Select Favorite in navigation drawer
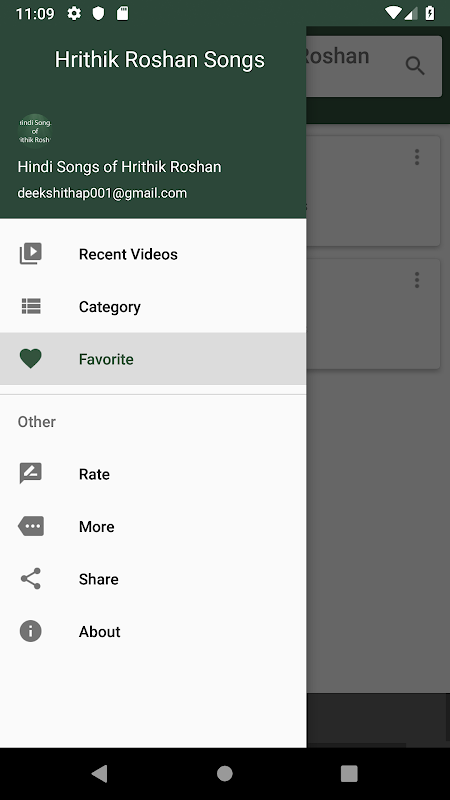Viewport: 450px width, 800px height. coord(153,359)
